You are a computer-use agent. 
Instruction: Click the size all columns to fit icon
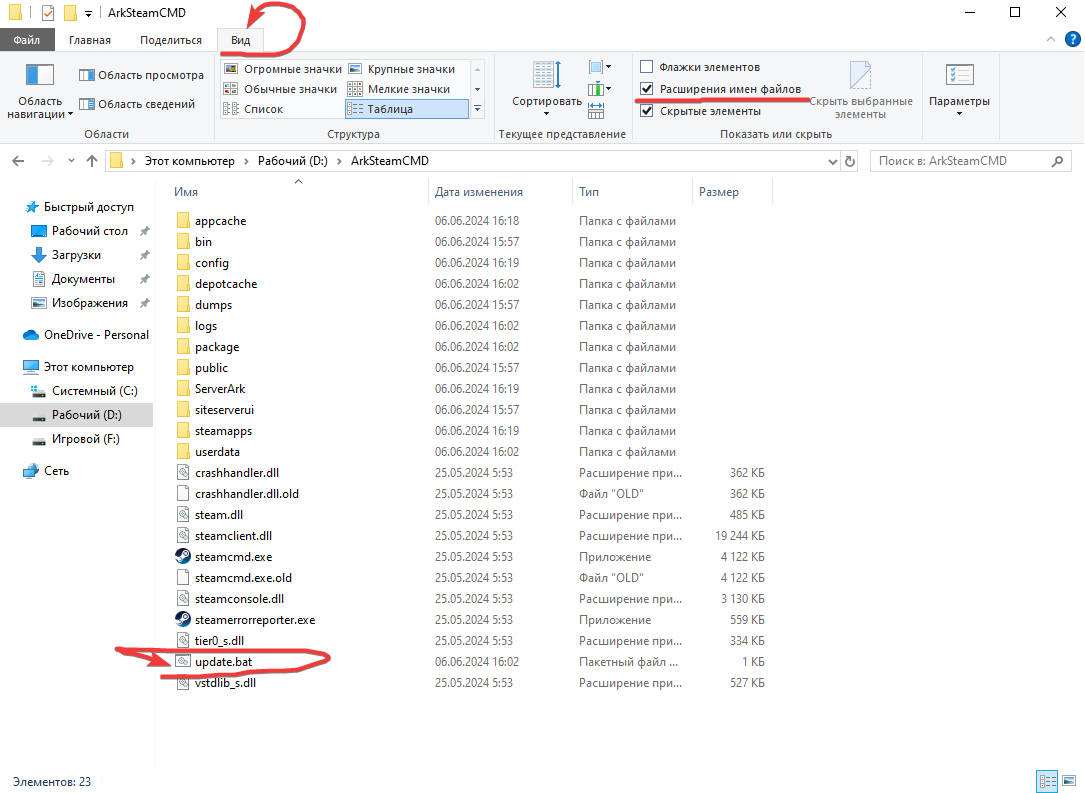596,110
